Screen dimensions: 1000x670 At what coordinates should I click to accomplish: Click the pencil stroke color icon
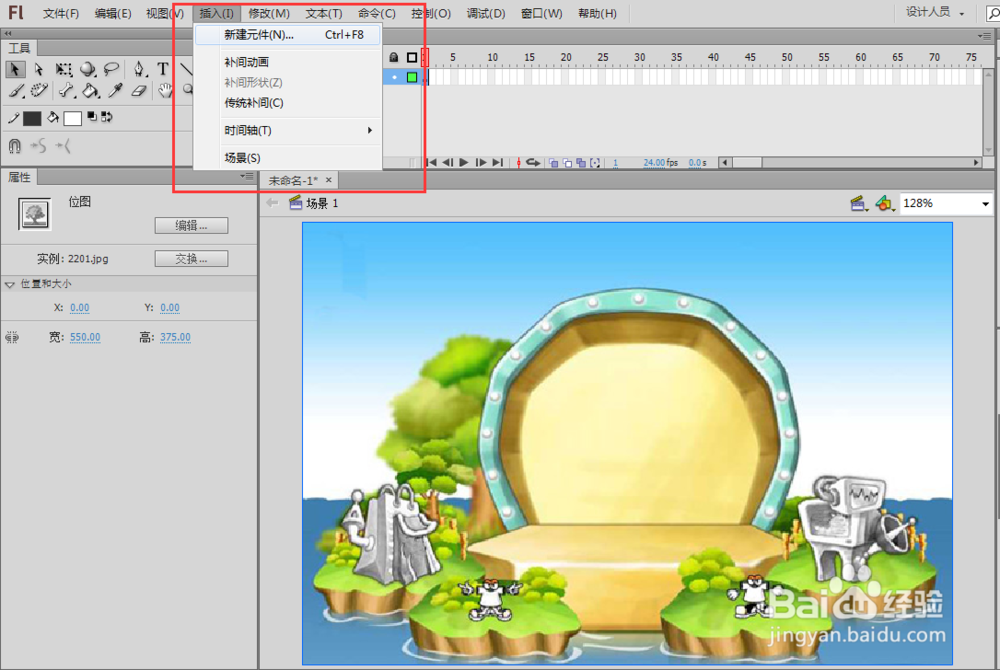13,118
